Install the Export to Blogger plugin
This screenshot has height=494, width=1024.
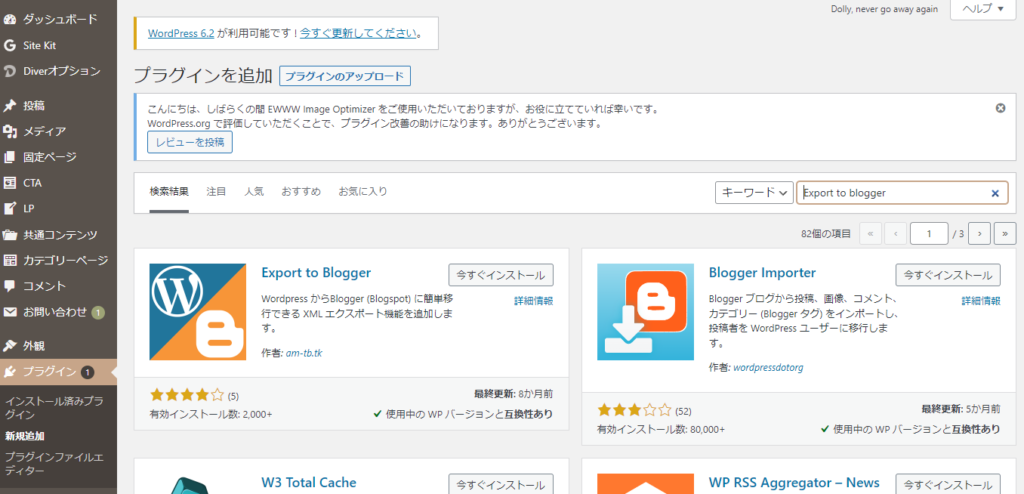coord(500,275)
